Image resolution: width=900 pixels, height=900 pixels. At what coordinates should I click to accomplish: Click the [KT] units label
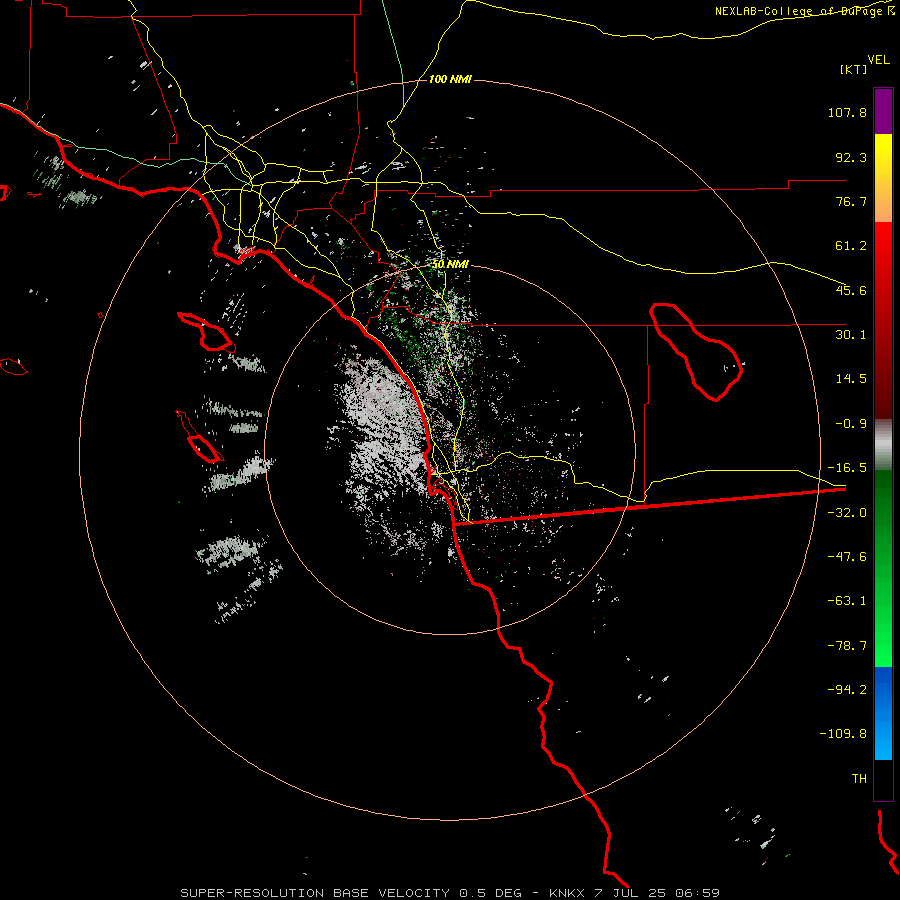(x=854, y=69)
